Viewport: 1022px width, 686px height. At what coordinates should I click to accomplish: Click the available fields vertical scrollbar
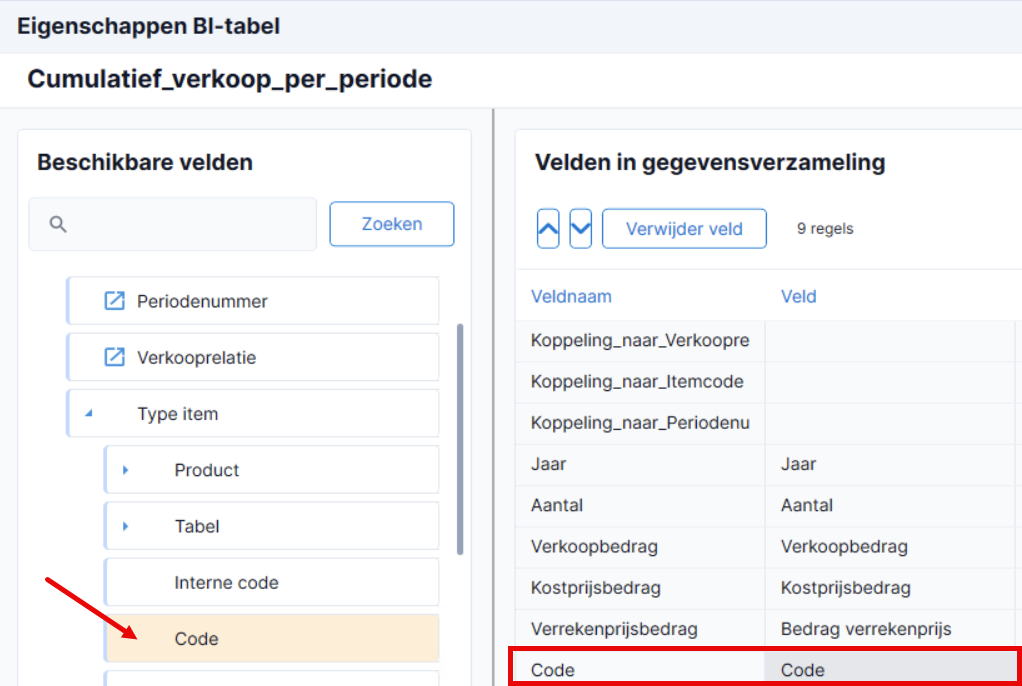pyautogui.click(x=460, y=439)
